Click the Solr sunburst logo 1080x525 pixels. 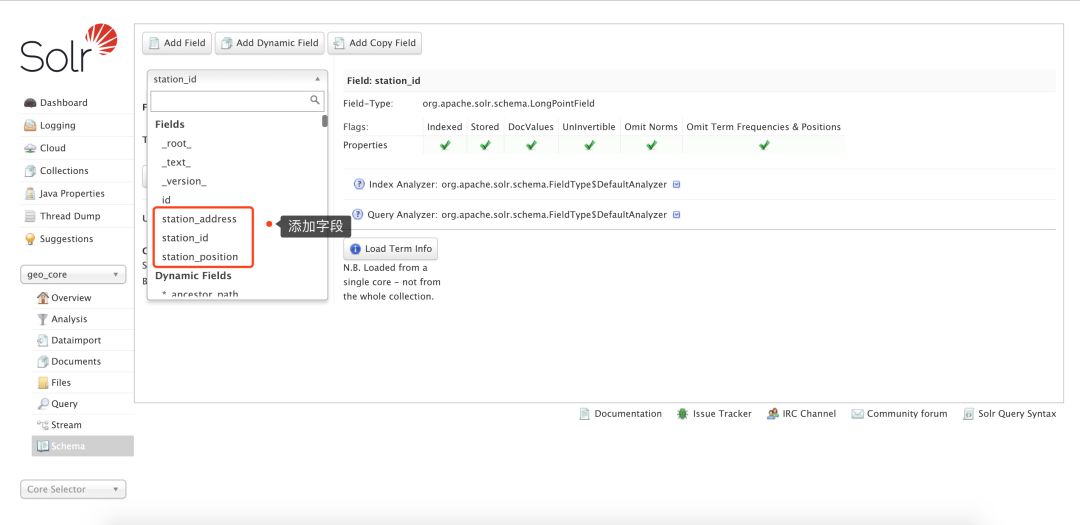101,39
